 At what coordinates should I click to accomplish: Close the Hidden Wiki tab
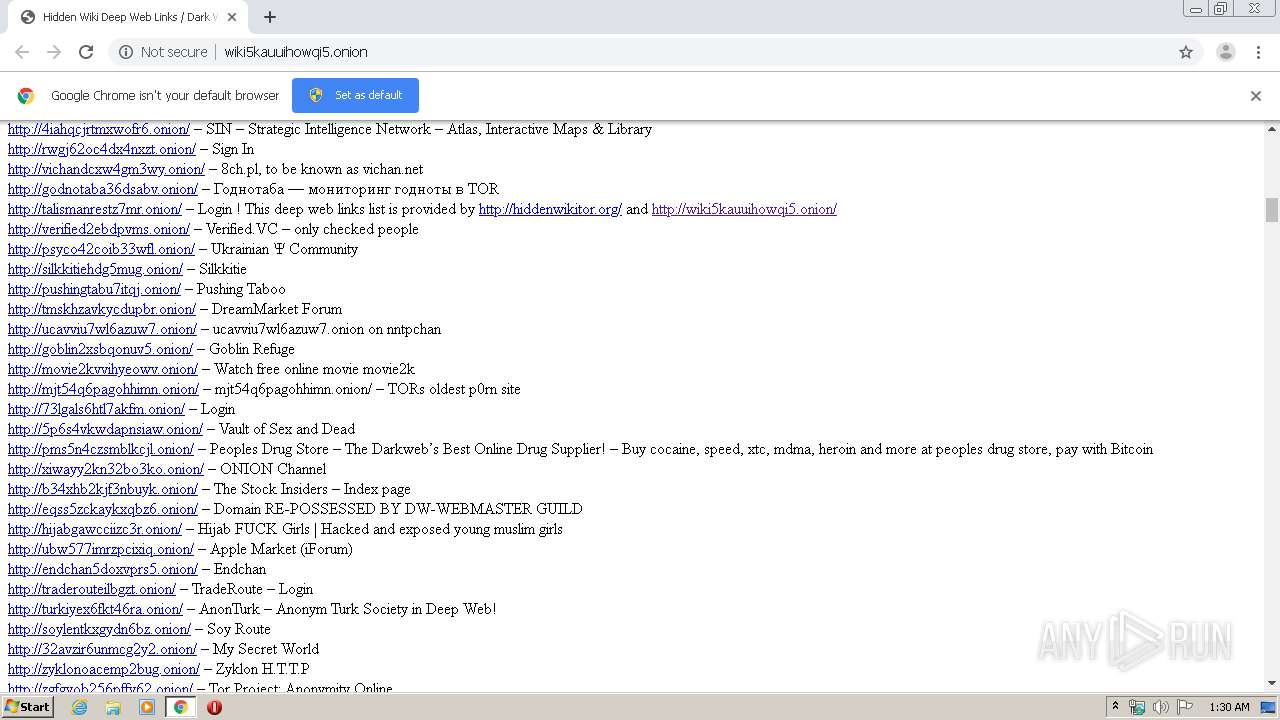click(232, 17)
